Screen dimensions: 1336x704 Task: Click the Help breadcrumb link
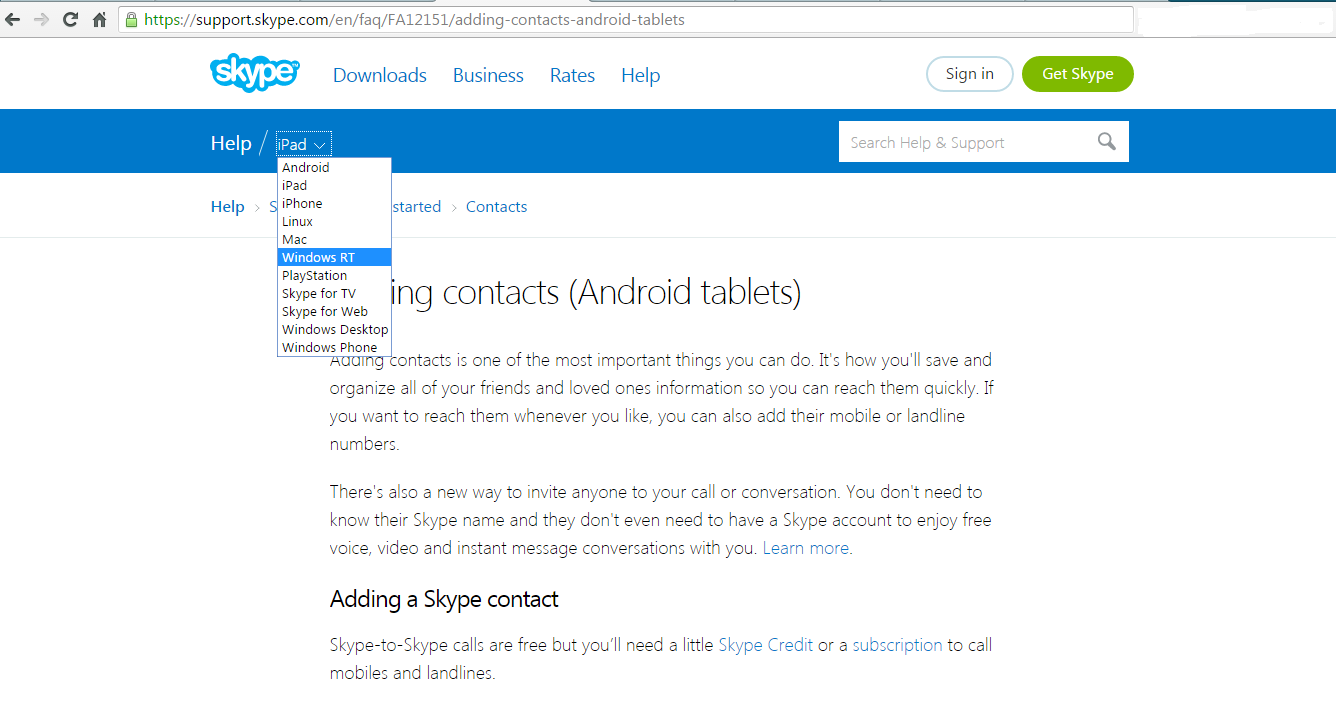click(x=227, y=207)
